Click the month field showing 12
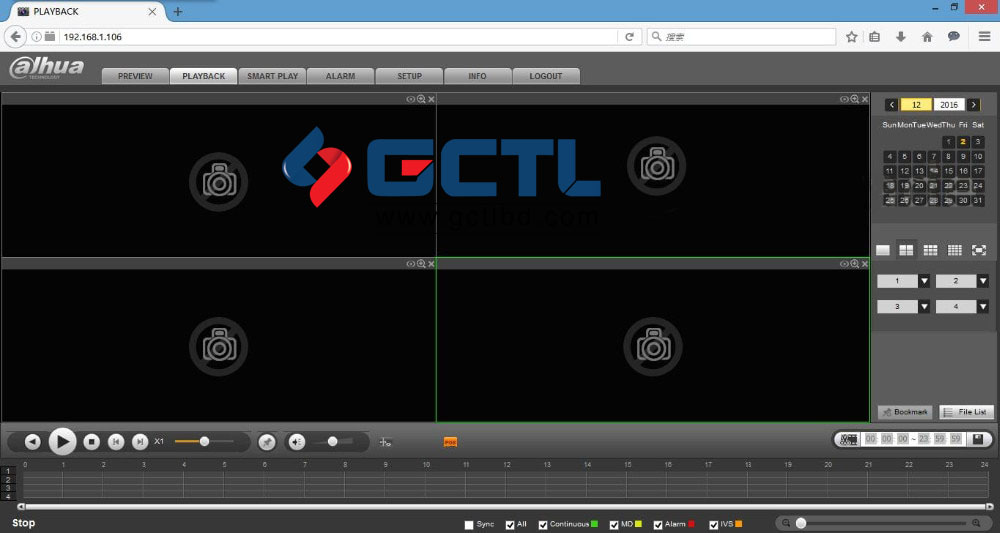Image resolution: width=1000 pixels, height=533 pixels. [x=916, y=105]
